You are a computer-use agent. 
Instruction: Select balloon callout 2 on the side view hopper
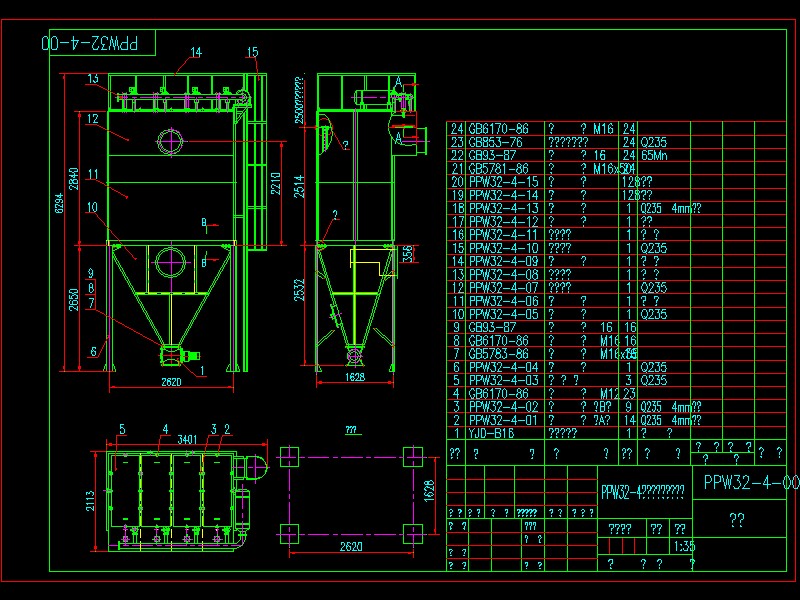pos(333,213)
